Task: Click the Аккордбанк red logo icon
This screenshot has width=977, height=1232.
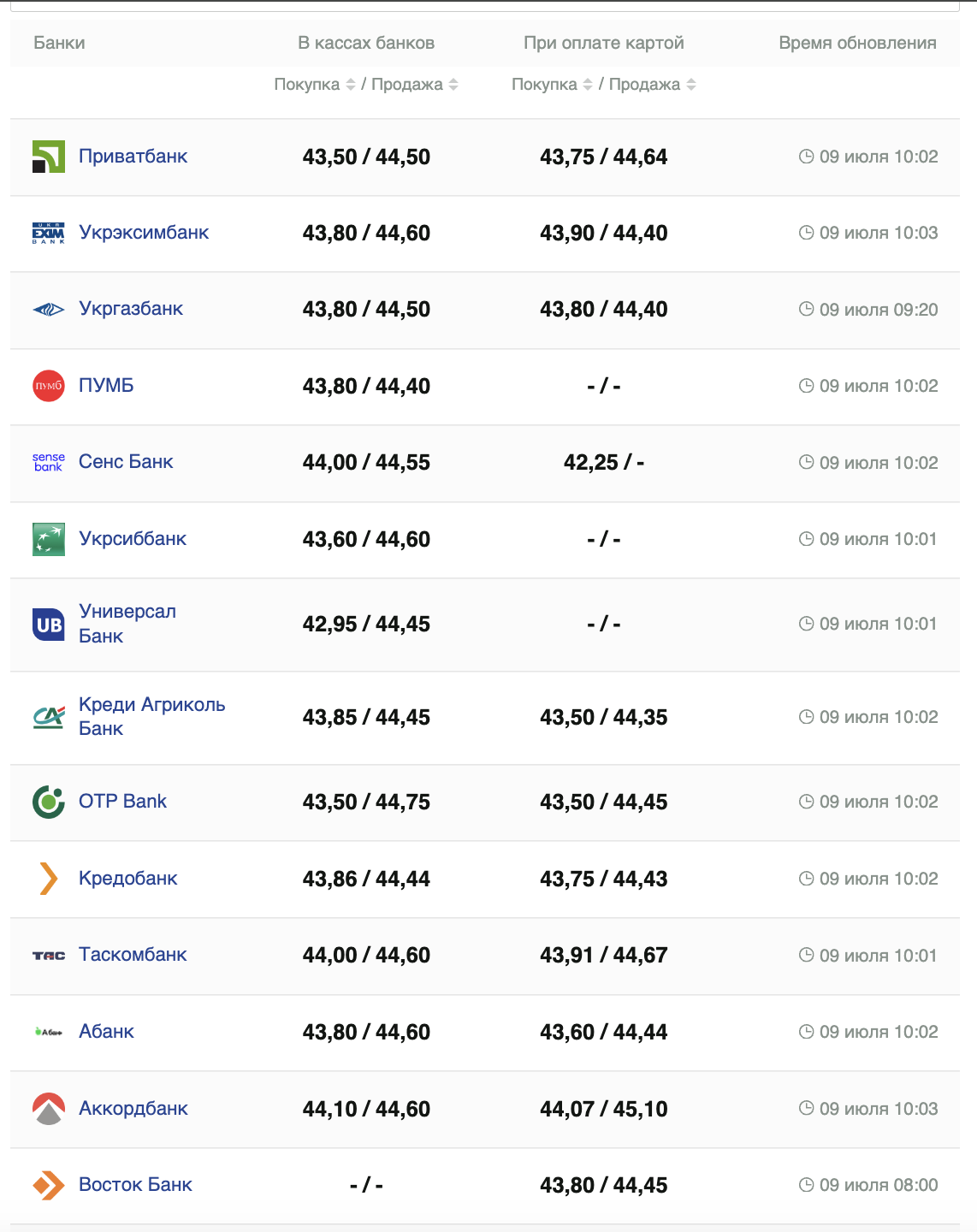Action: (49, 1109)
